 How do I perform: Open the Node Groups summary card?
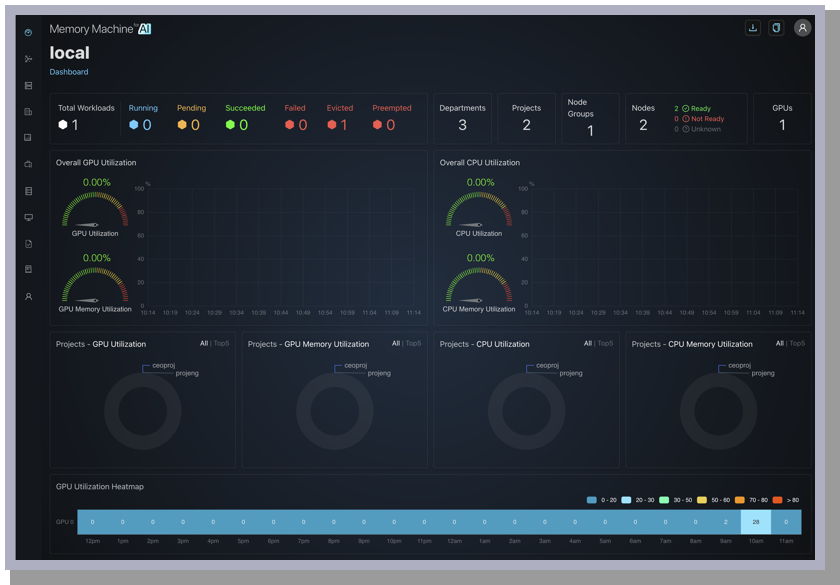pos(589,118)
